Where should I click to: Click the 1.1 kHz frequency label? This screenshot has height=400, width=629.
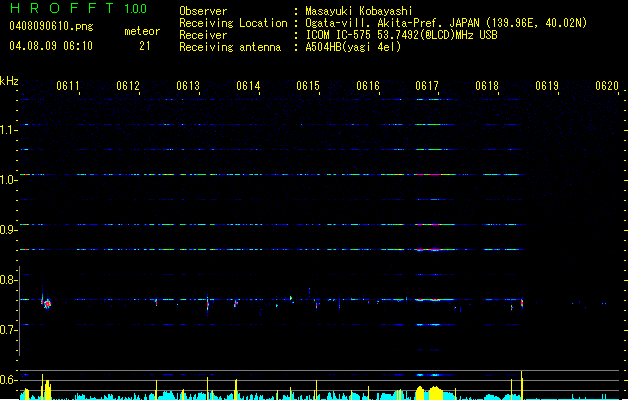coord(8,130)
